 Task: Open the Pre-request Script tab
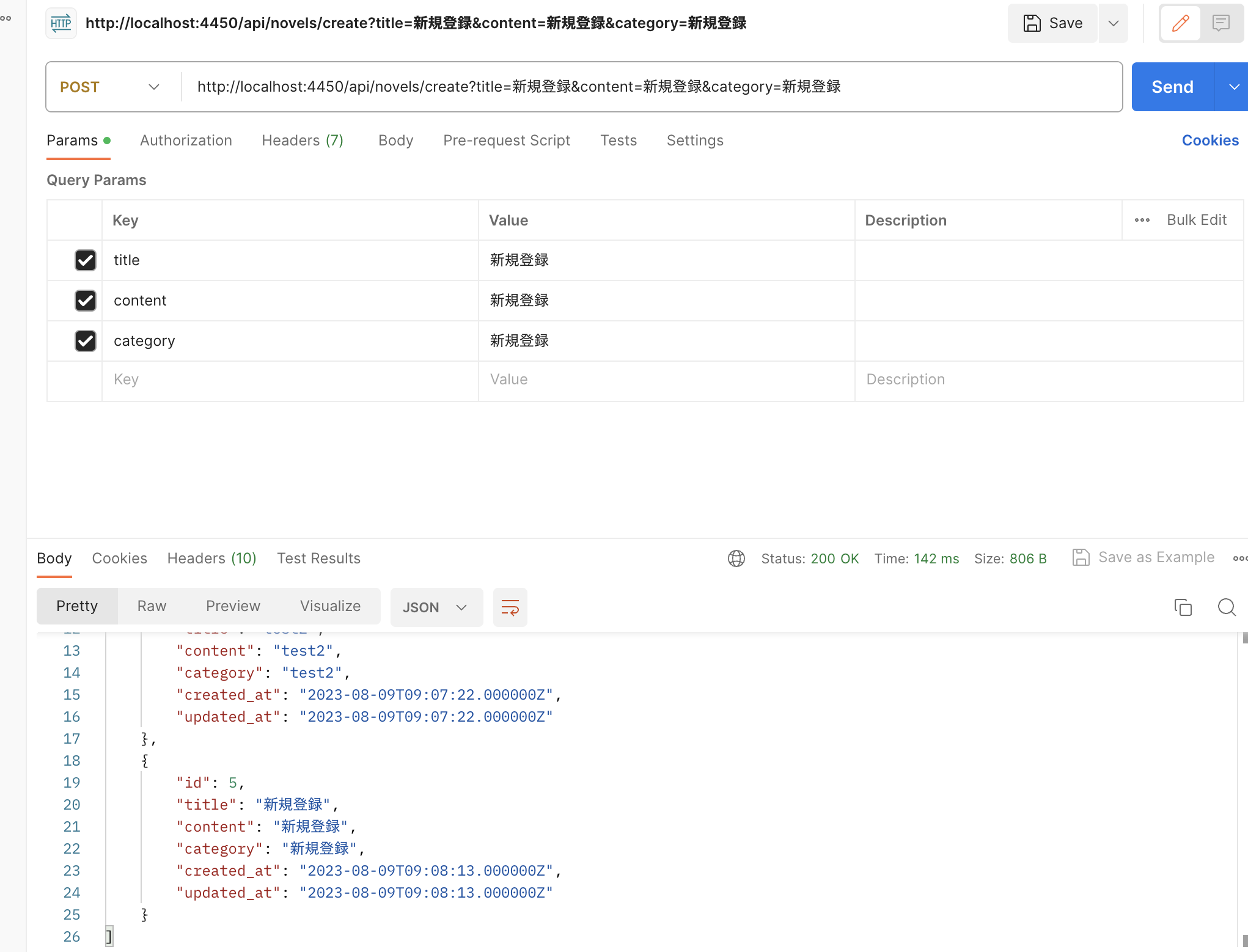point(506,141)
